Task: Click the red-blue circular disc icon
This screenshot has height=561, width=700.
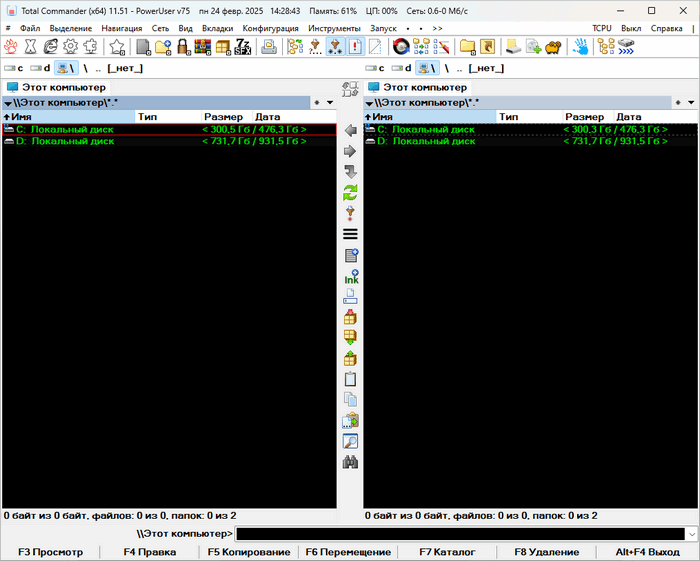Action: click(401, 46)
